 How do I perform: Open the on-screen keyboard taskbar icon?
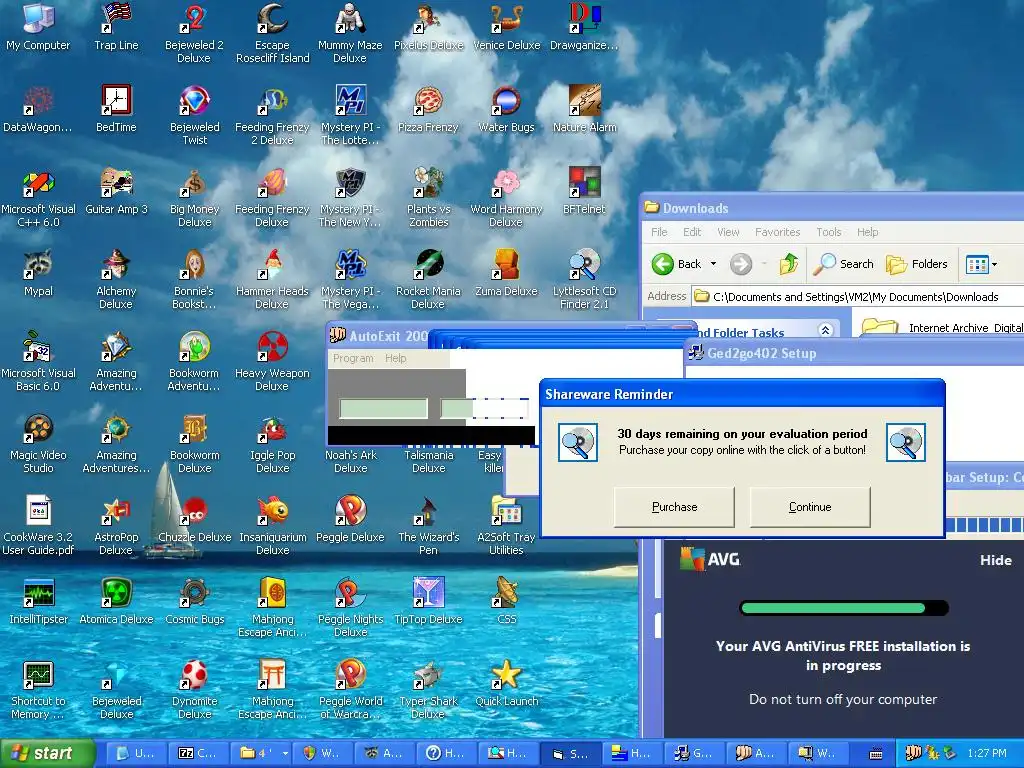(x=876, y=754)
